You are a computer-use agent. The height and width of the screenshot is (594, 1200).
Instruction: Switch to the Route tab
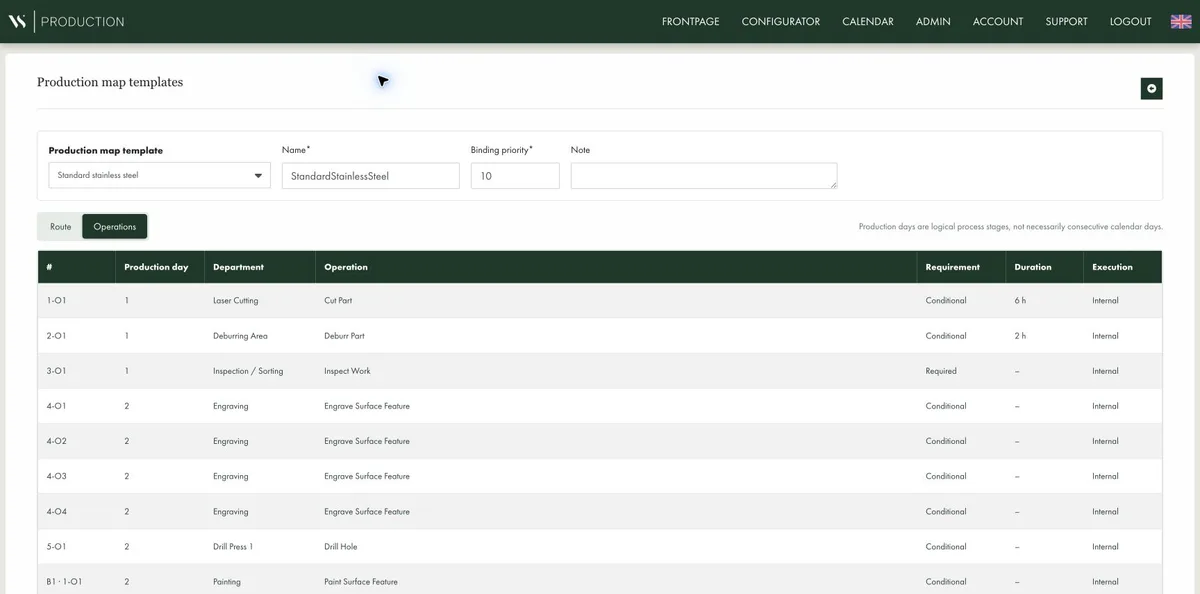(x=61, y=227)
